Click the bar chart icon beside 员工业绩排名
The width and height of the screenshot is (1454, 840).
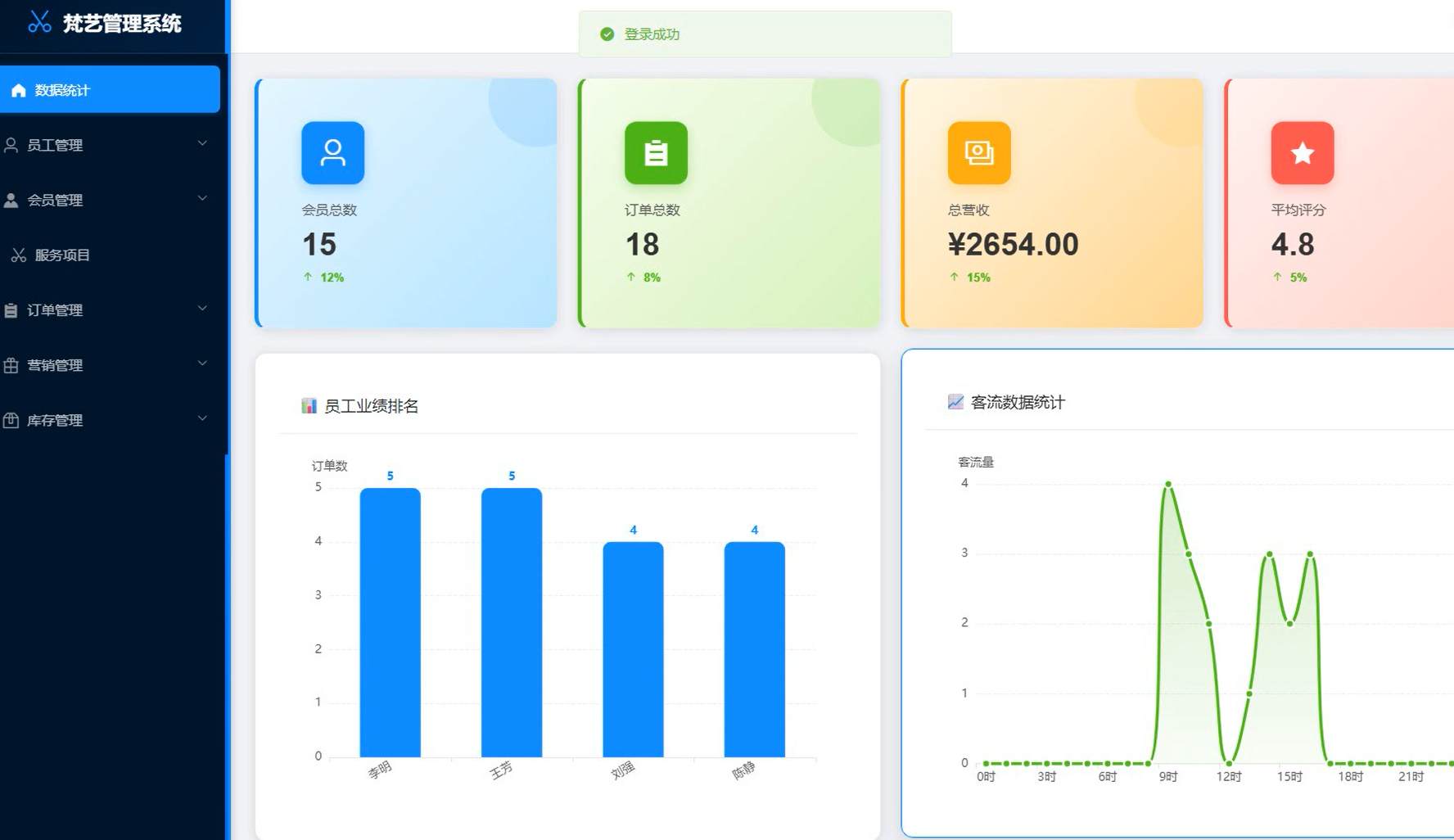[x=309, y=405]
